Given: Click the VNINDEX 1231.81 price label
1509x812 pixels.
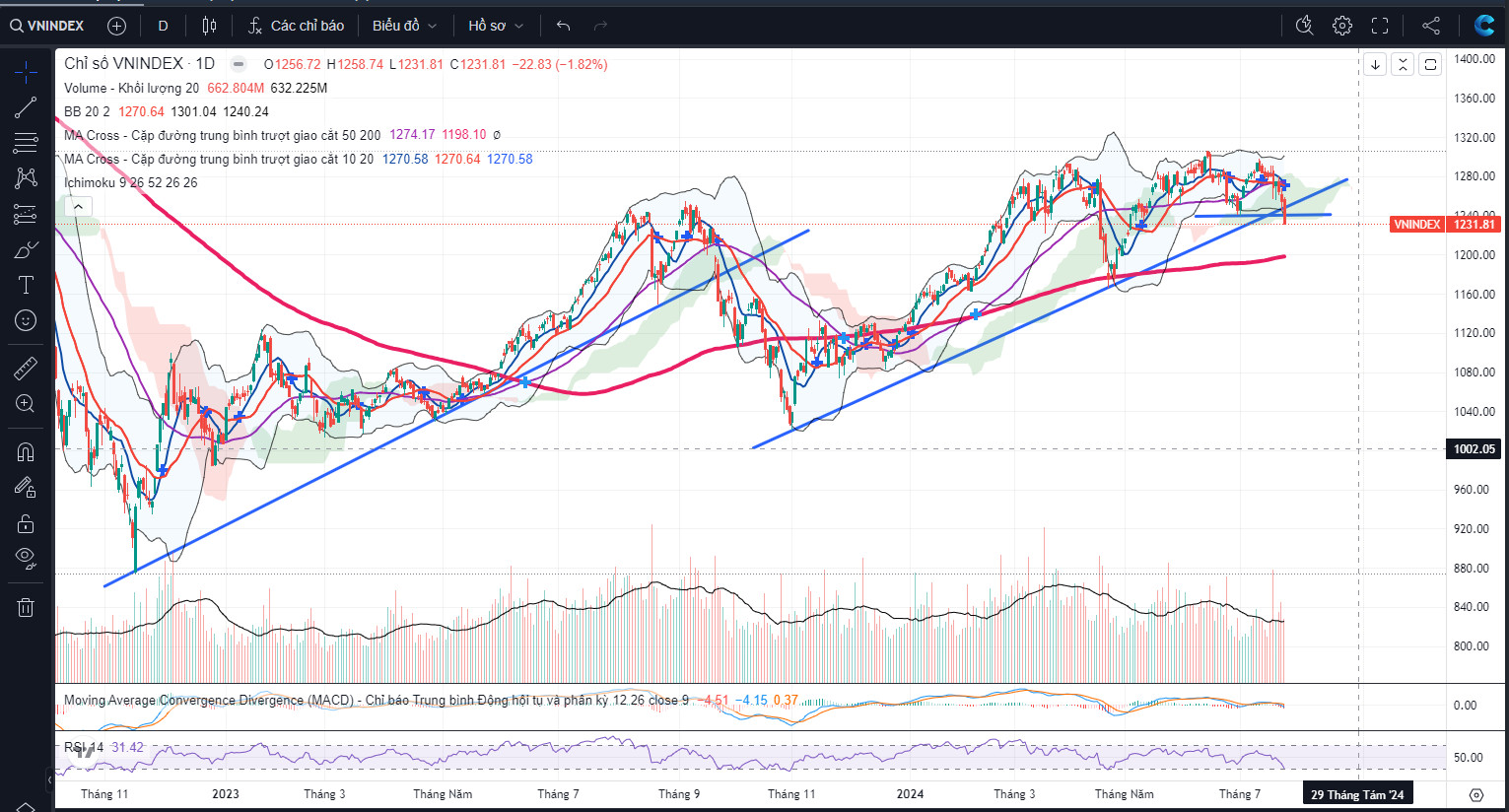Looking at the screenshot, I should click(1445, 225).
